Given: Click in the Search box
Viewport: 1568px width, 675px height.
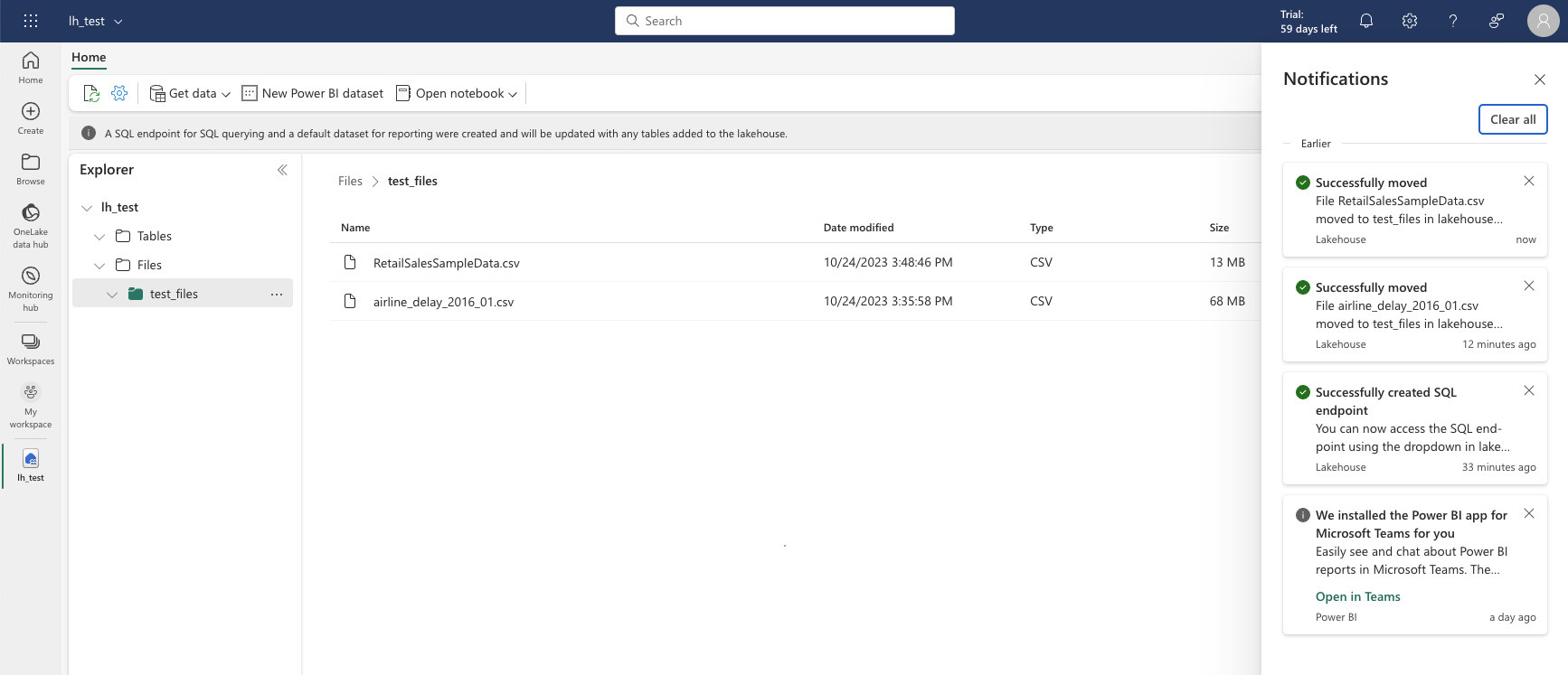Looking at the screenshot, I should point(784,21).
